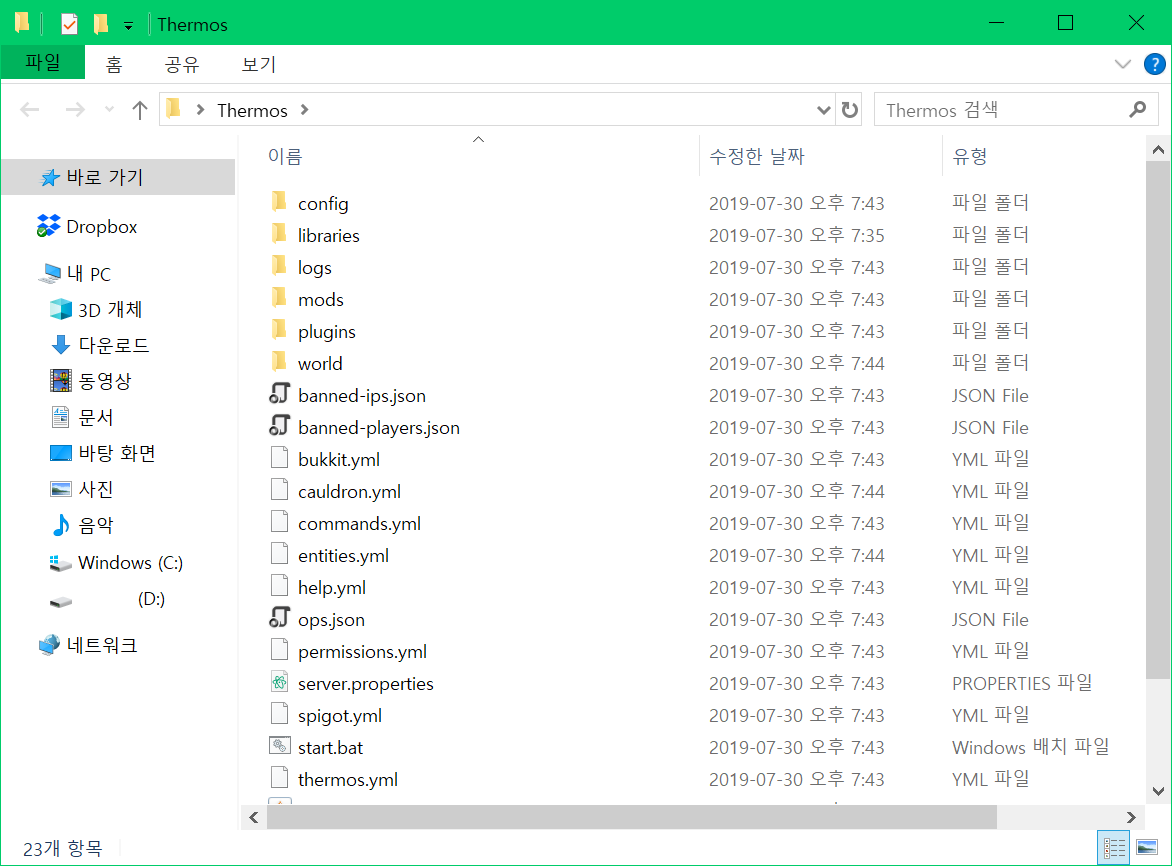
Task: Click the start.bat batch file icon
Action: point(280,746)
